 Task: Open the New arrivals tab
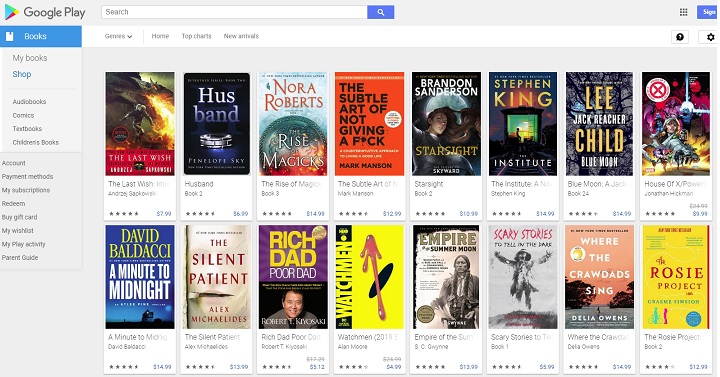(x=241, y=36)
